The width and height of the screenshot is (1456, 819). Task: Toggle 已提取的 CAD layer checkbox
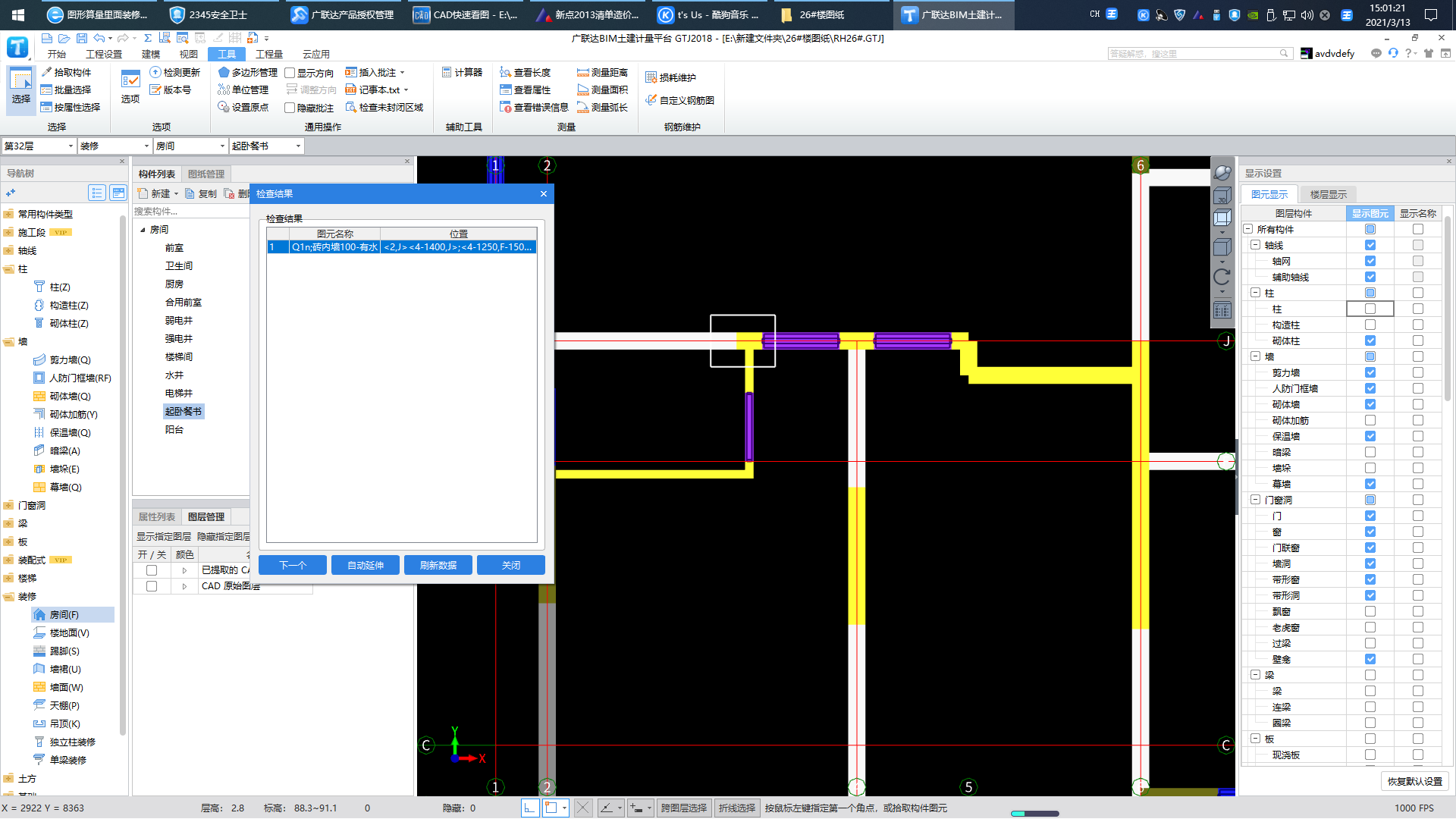[152, 570]
